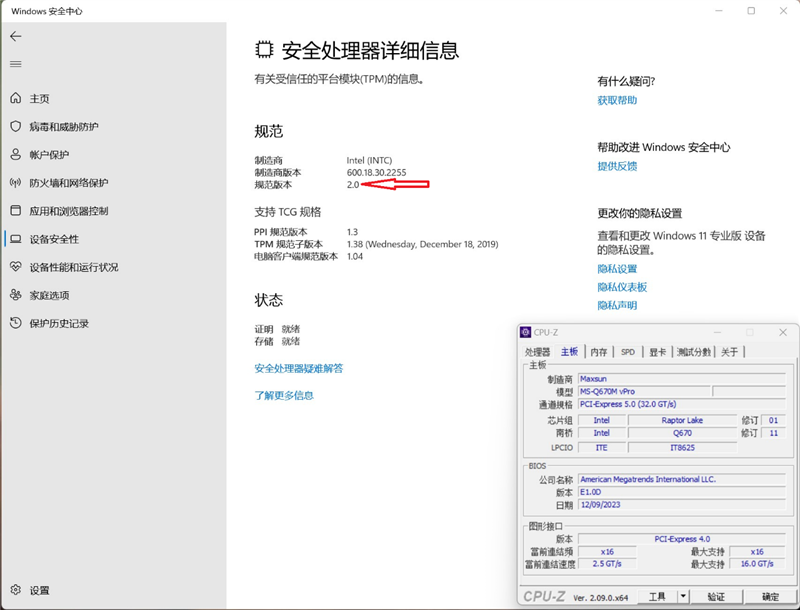Click the protection history clock icon
The image size is (800, 610).
(x=16, y=323)
